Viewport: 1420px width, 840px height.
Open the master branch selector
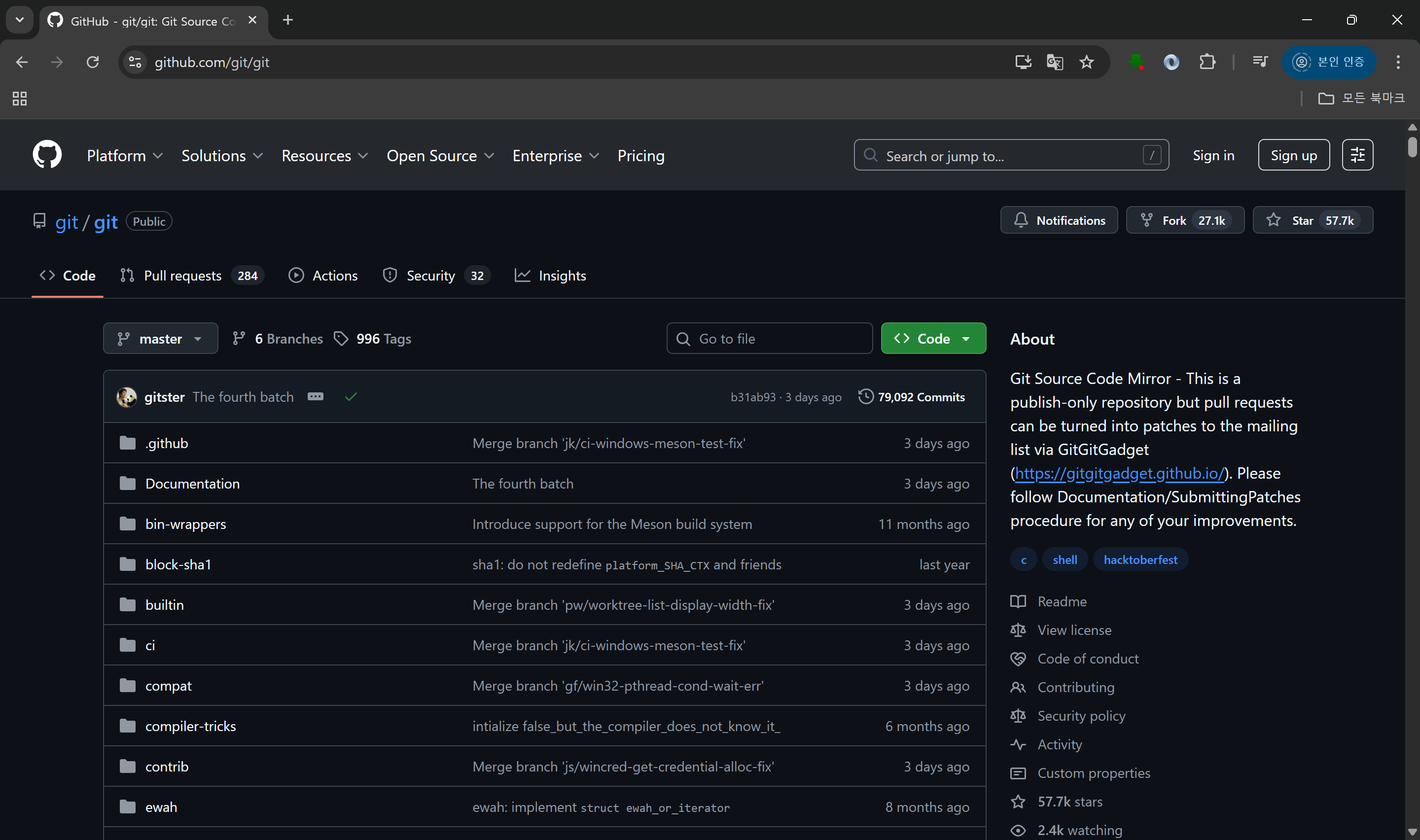click(160, 339)
